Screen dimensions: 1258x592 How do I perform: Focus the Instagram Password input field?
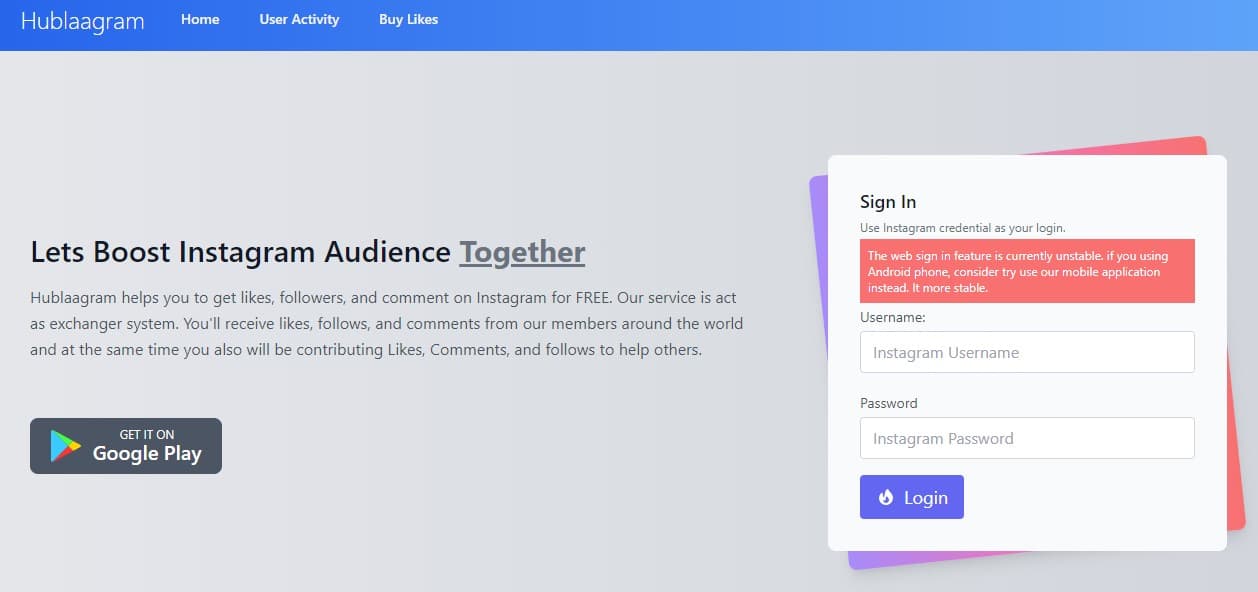click(x=1027, y=438)
